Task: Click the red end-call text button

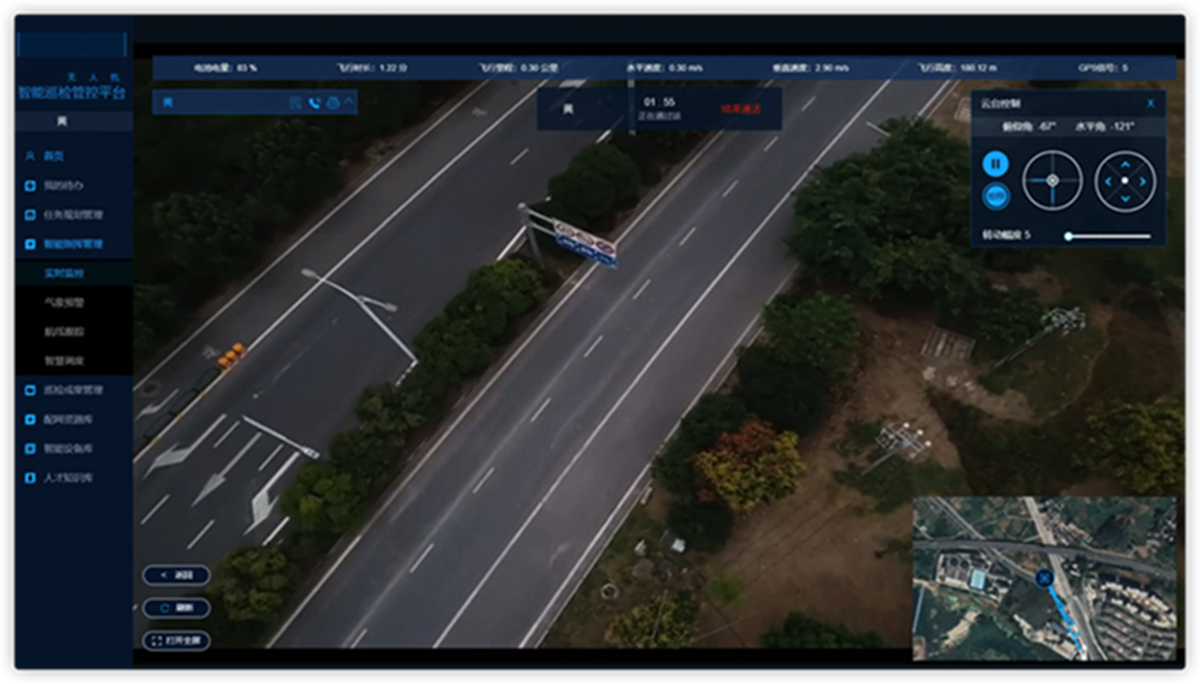Action: coord(740,109)
